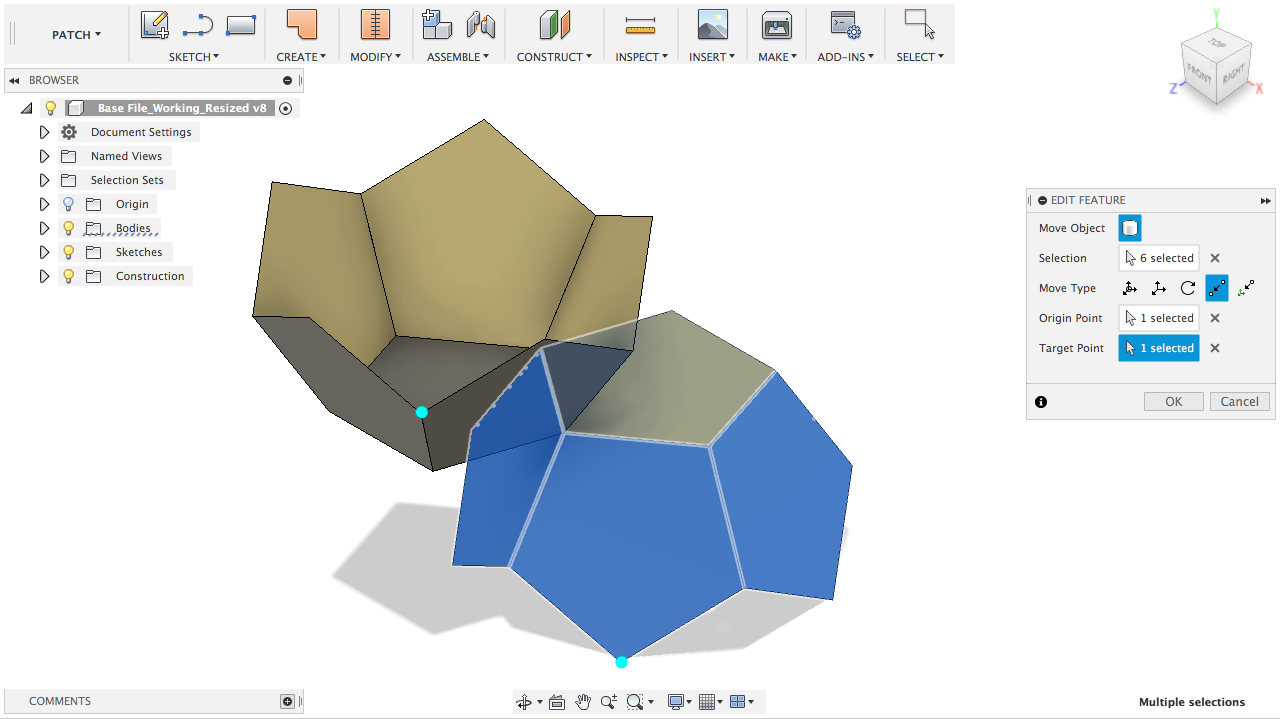
Task: Select the Rotate move type
Action: click(x=1188, y=288)
